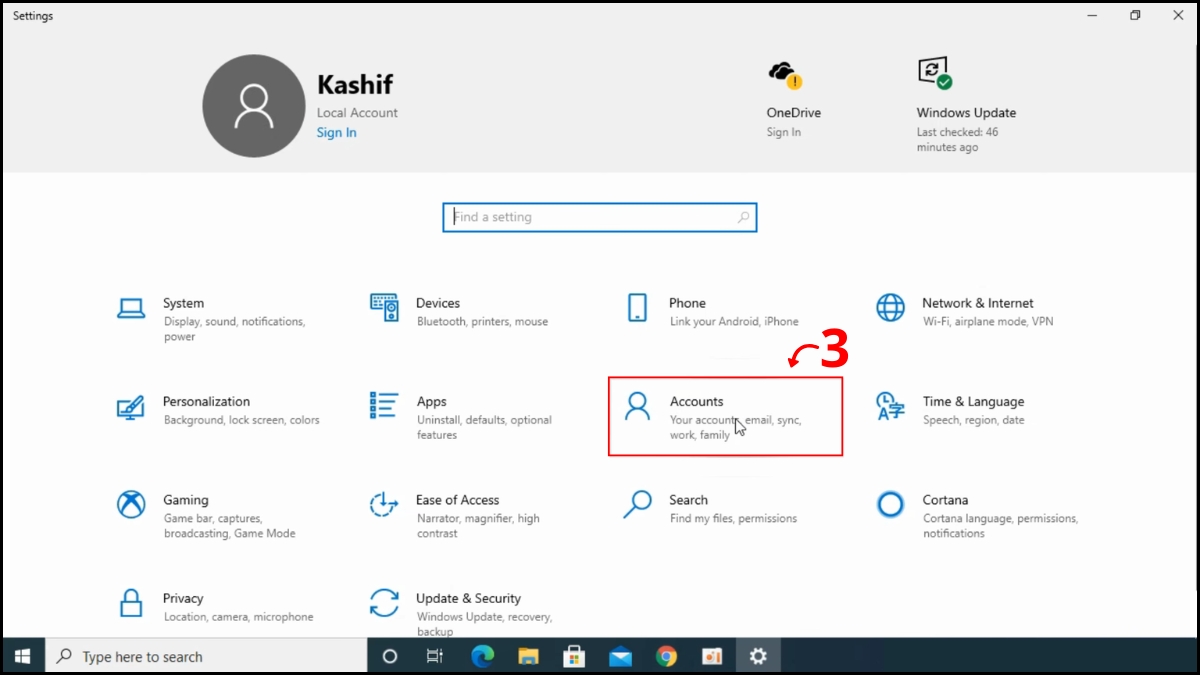The image size is (1200, 675).
Task: Launch Google Chrome from the taskbar
Action: click(x=666, y=656)
